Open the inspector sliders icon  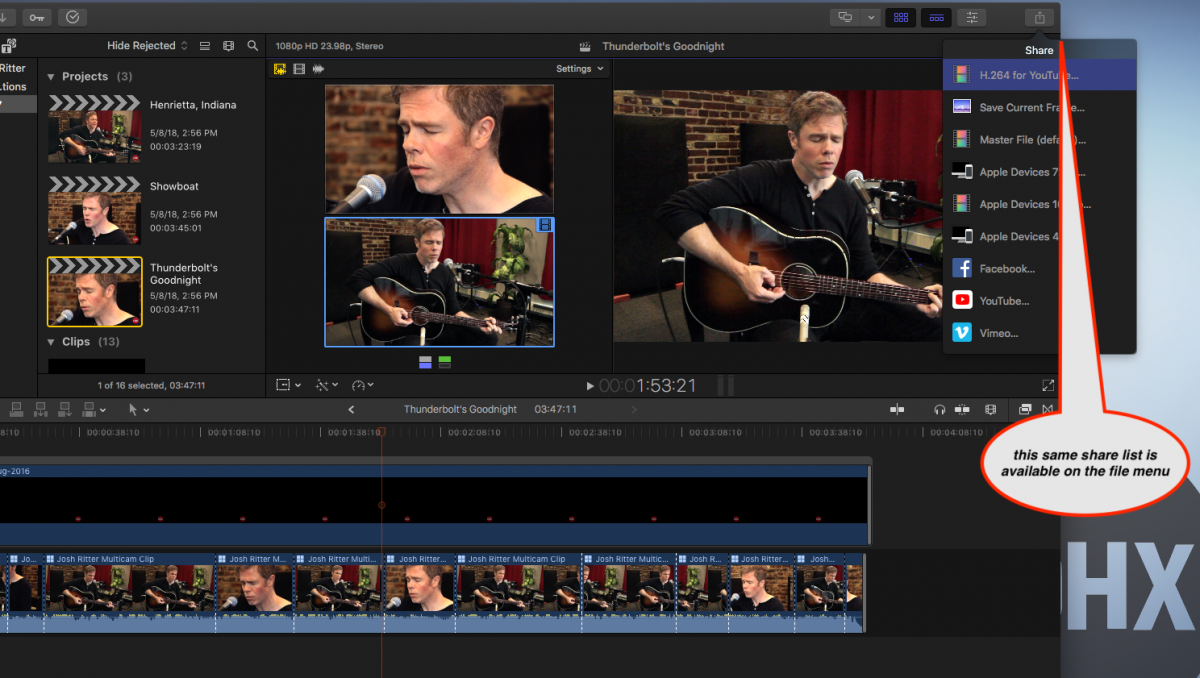point(970,17)
